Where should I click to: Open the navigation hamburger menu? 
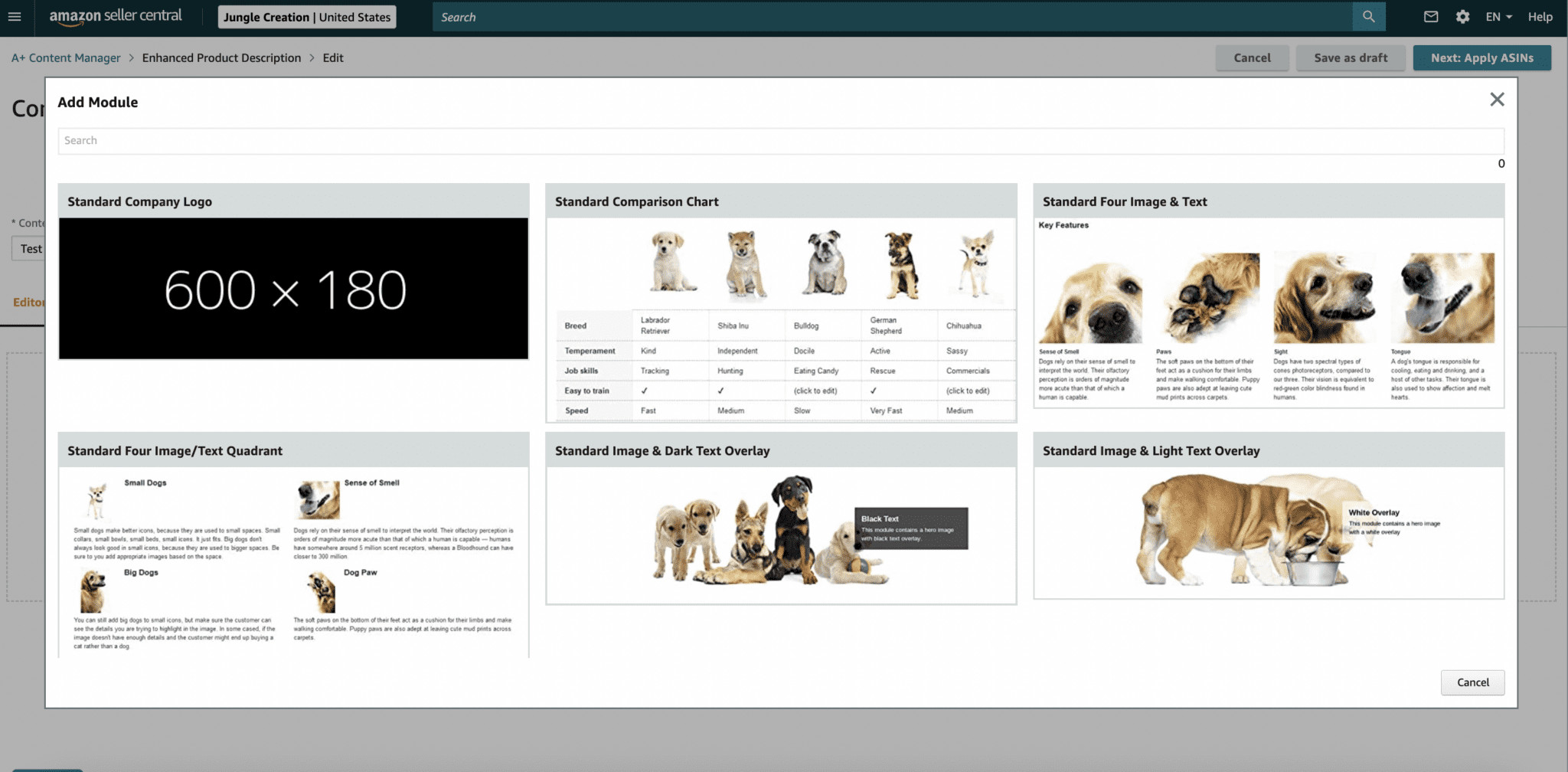(15, 16)
